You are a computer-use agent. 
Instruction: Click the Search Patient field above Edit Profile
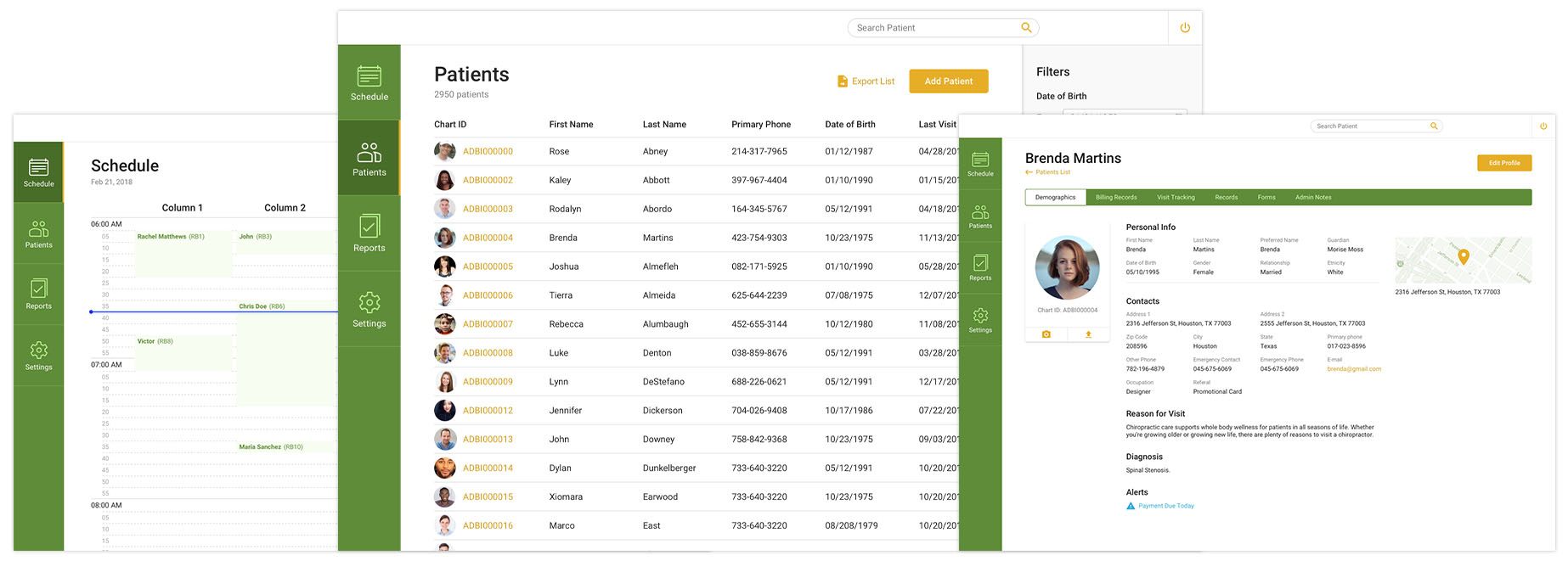[x=1369, y=126]
